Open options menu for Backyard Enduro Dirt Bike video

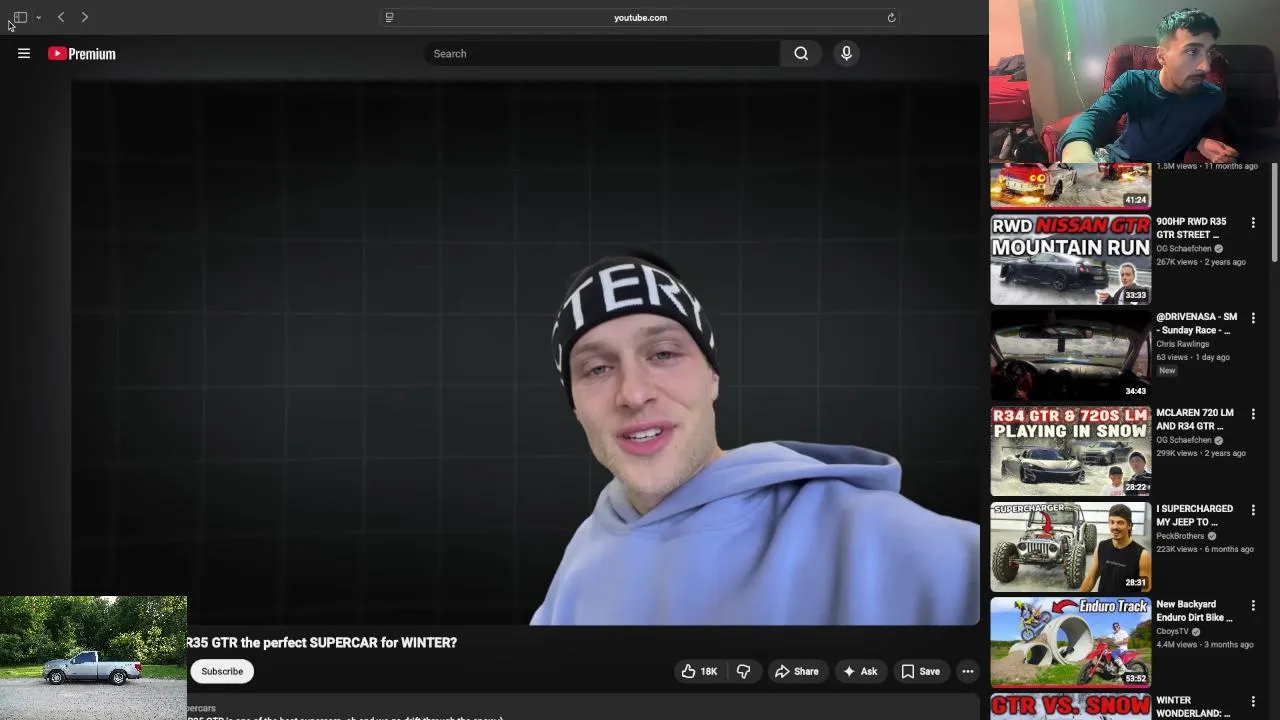[1253, 606]
